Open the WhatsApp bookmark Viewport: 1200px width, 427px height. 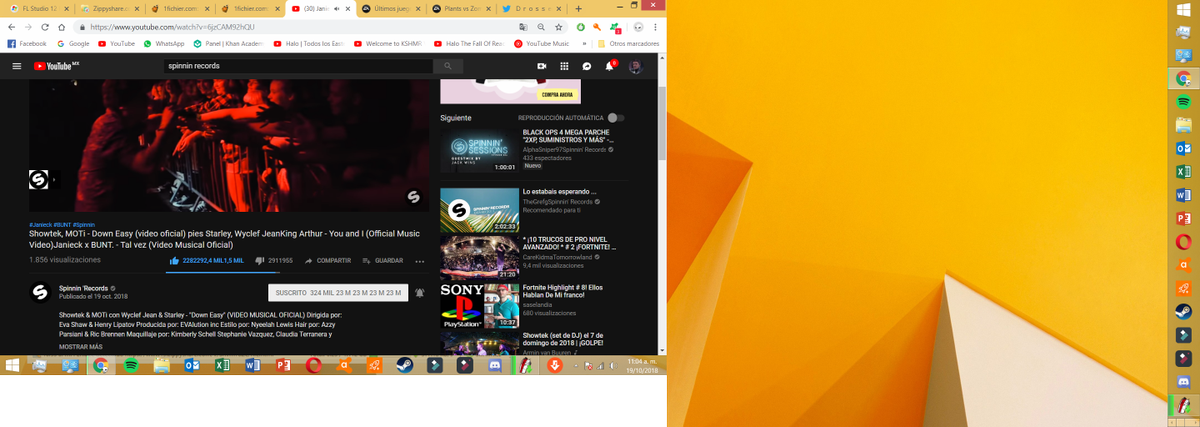point(165,44)
